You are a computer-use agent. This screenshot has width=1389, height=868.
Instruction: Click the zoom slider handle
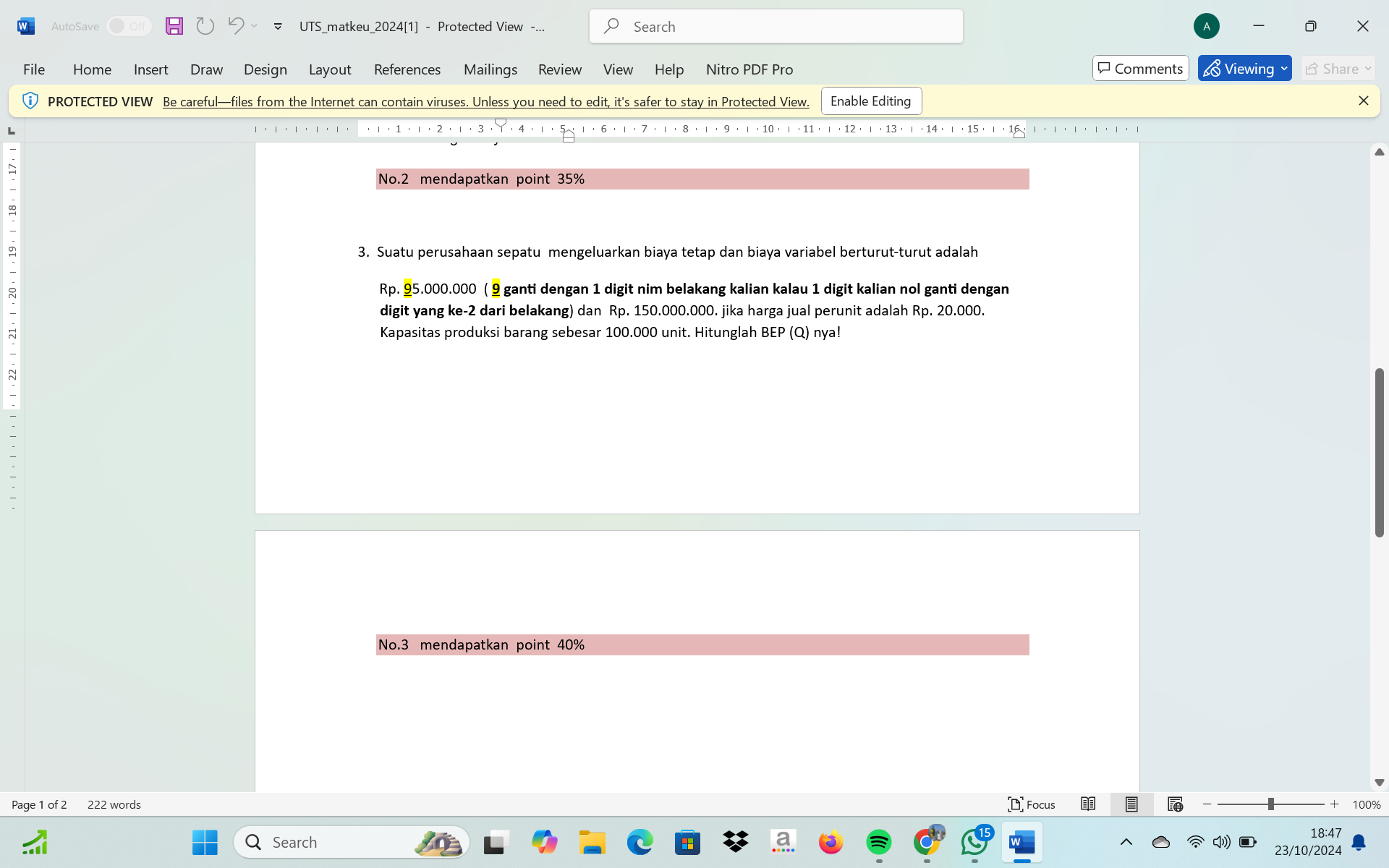pos(1270,804)
